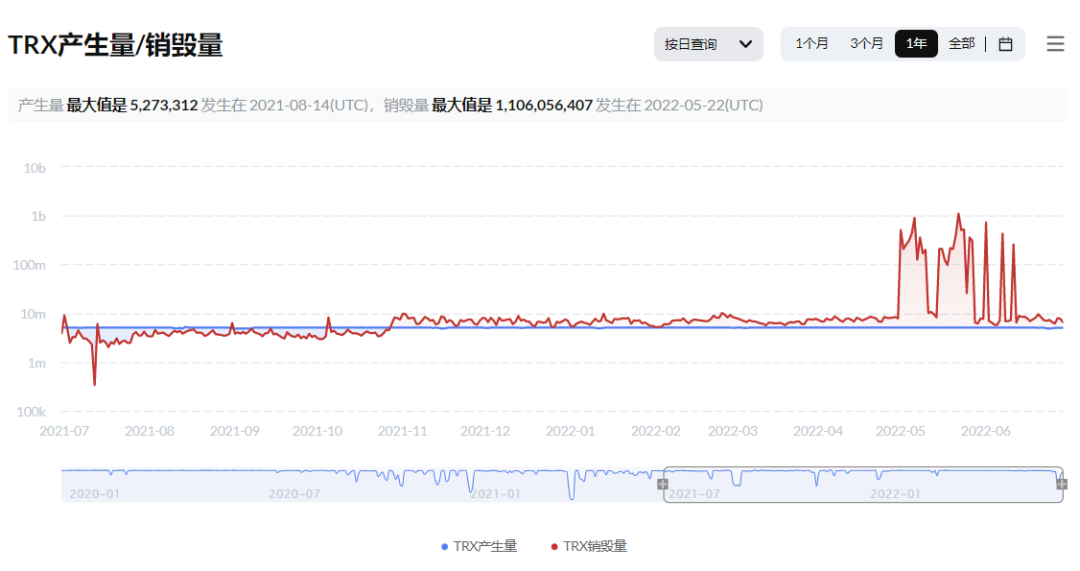Click the 2022-01 label on the x-axis
1080x571 pixels.
pyautogui.click(x=570, y=431)
